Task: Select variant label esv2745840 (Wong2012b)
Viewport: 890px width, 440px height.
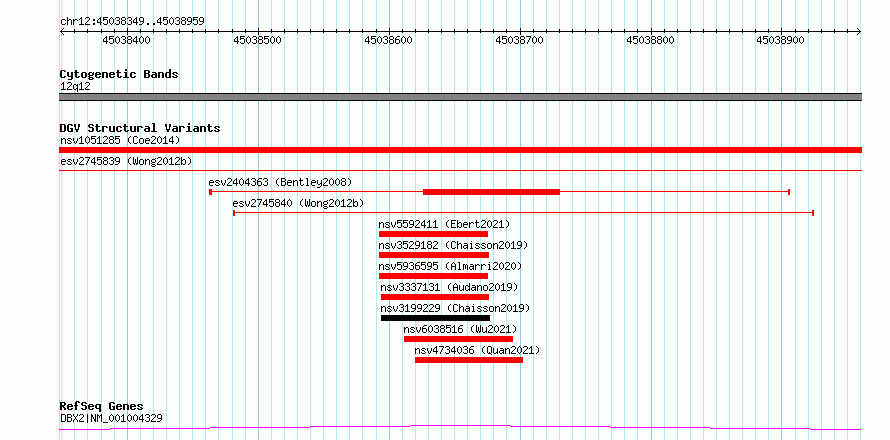Action: [x=298, y=203]
